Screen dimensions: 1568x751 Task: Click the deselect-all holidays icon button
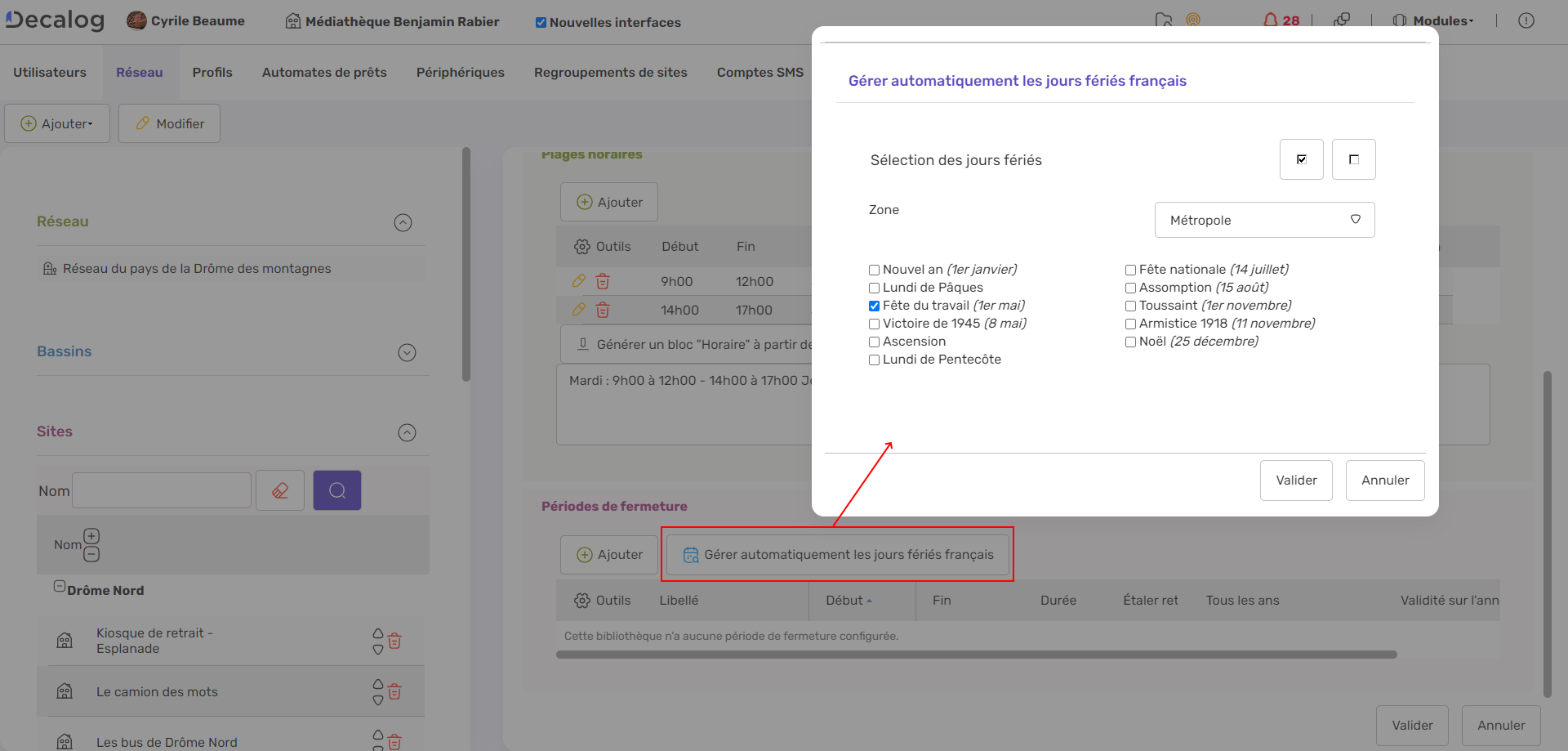tap(1353, 159)
